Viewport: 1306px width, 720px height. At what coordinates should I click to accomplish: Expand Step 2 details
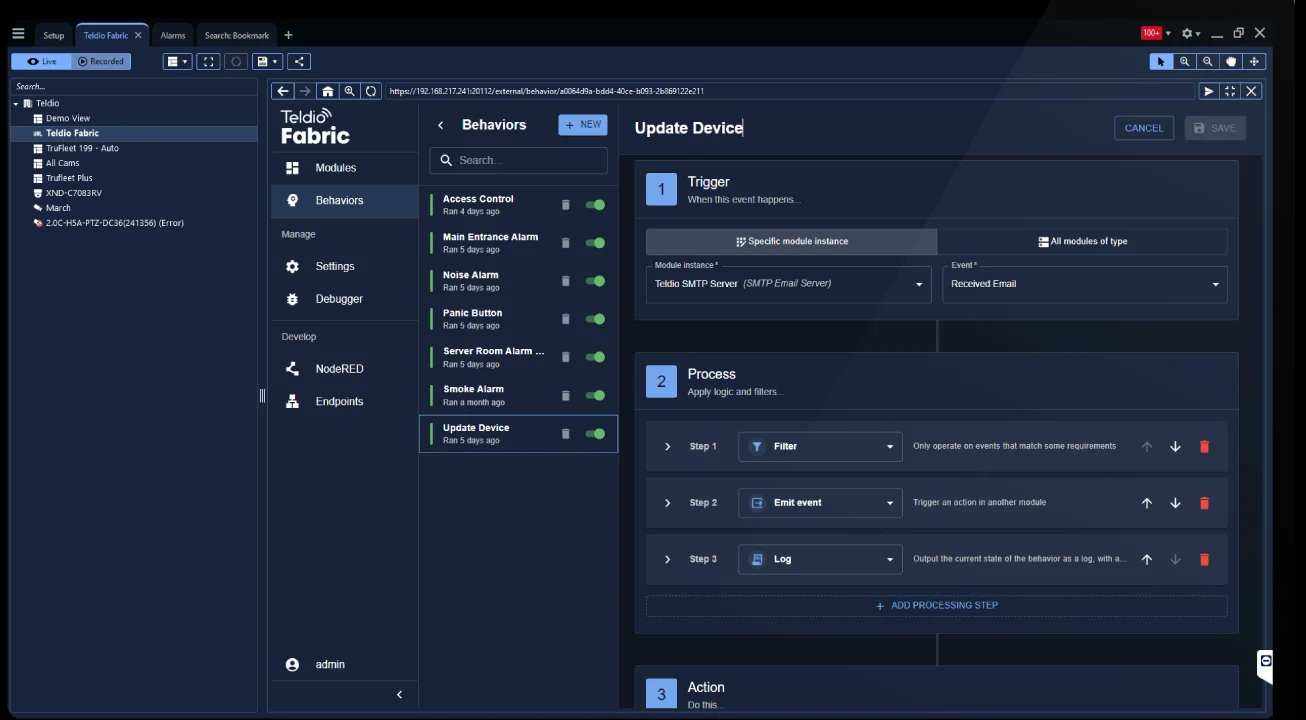point(667,503)
